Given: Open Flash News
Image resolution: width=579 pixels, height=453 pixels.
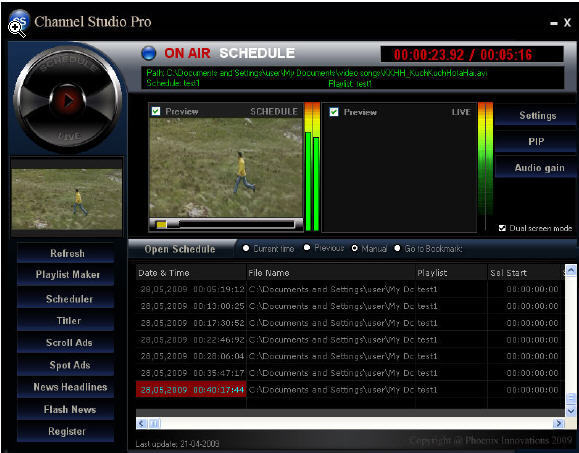Looking at the screenshot, I should [x=66, y=409].
